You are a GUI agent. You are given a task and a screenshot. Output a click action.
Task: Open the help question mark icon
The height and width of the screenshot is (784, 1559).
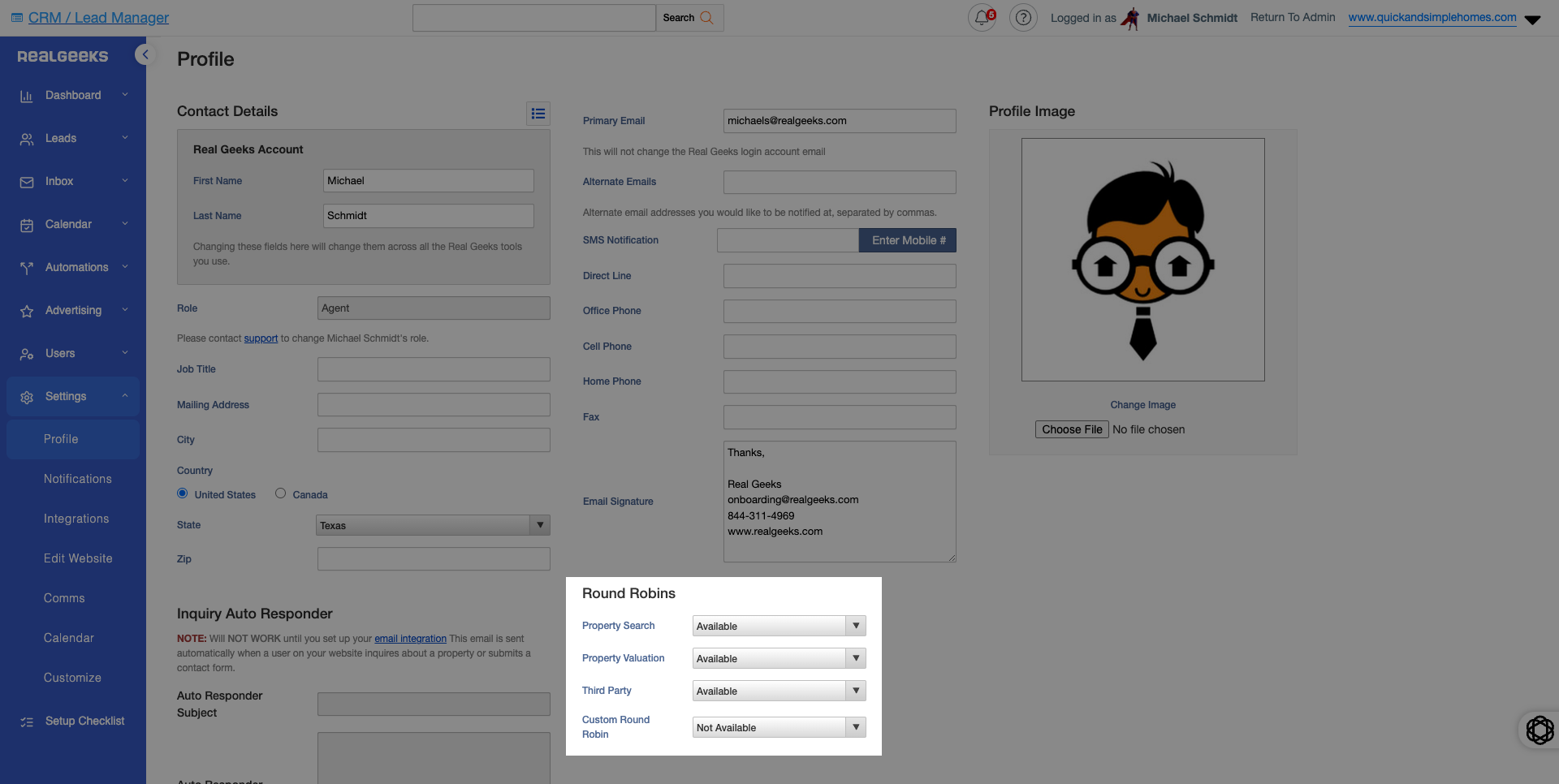coord(1023,17)
